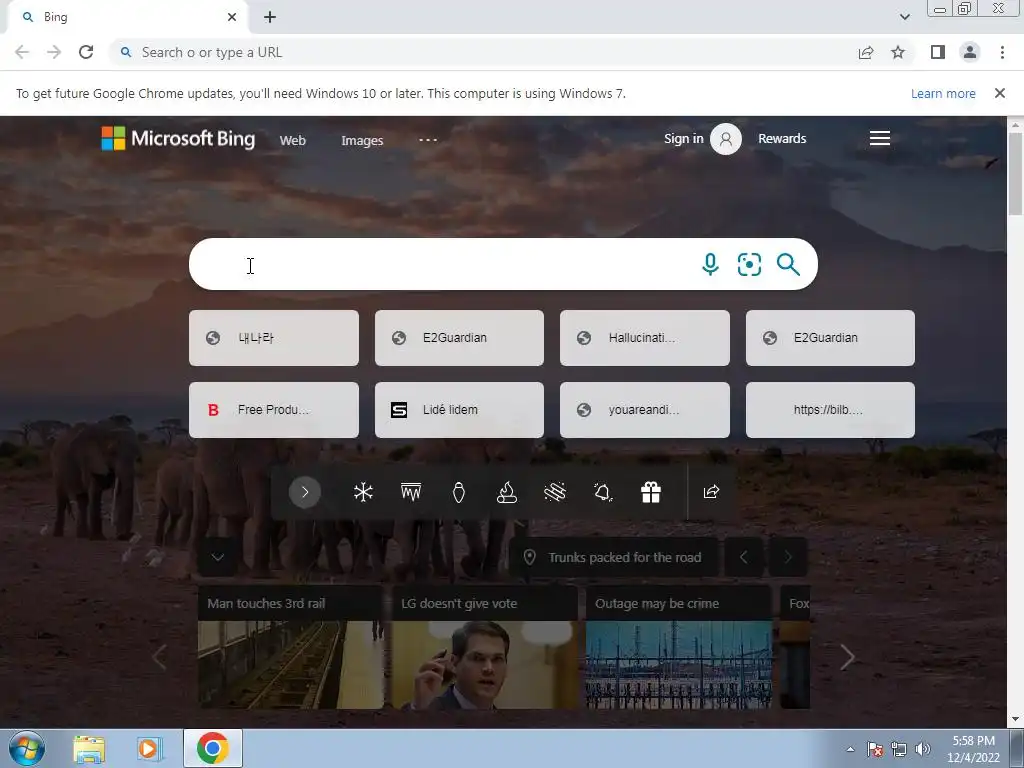Open the youareandi... tile

click(645, 409)
